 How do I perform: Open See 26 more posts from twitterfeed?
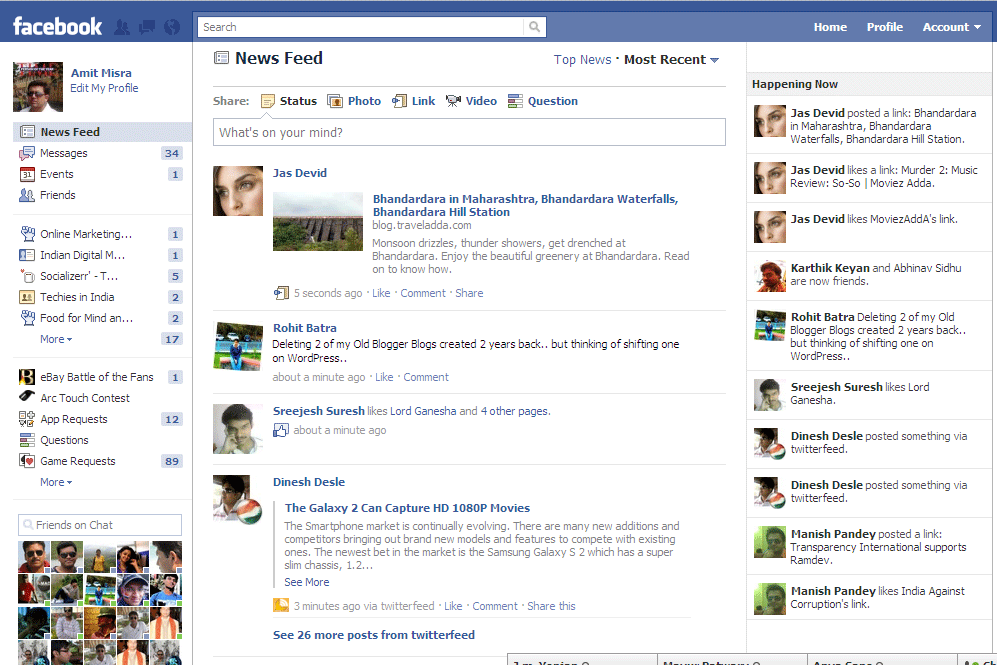click(x=374, y=635)
